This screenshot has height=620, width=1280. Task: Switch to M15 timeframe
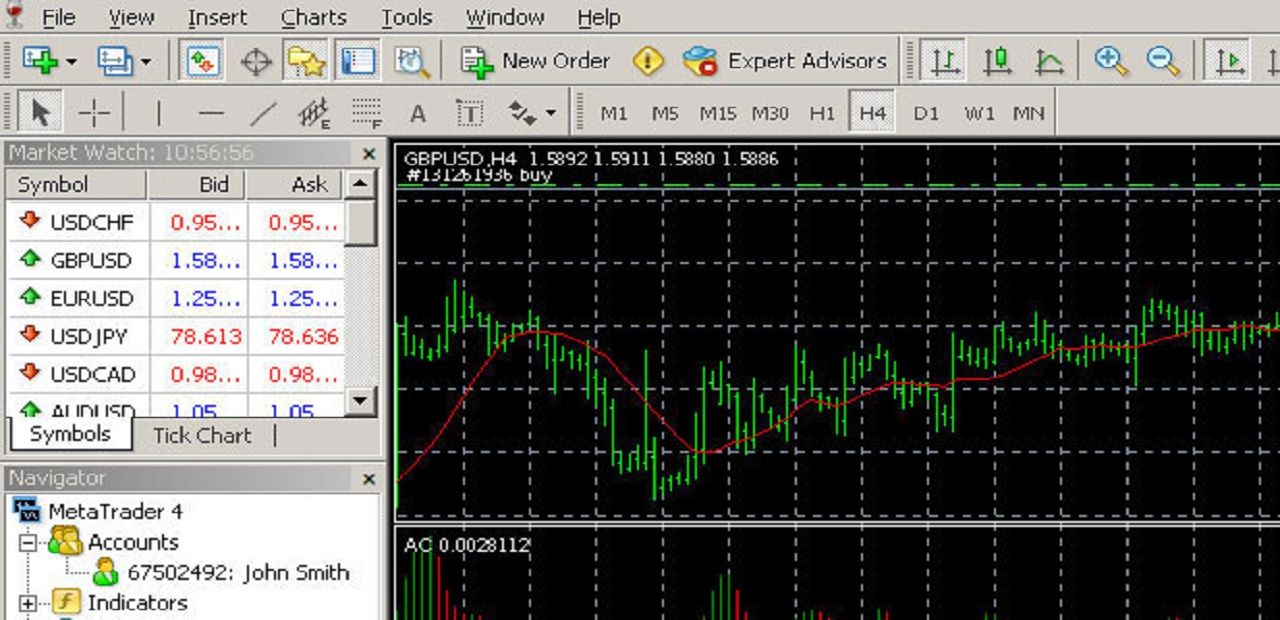click(x=717, y=114)
